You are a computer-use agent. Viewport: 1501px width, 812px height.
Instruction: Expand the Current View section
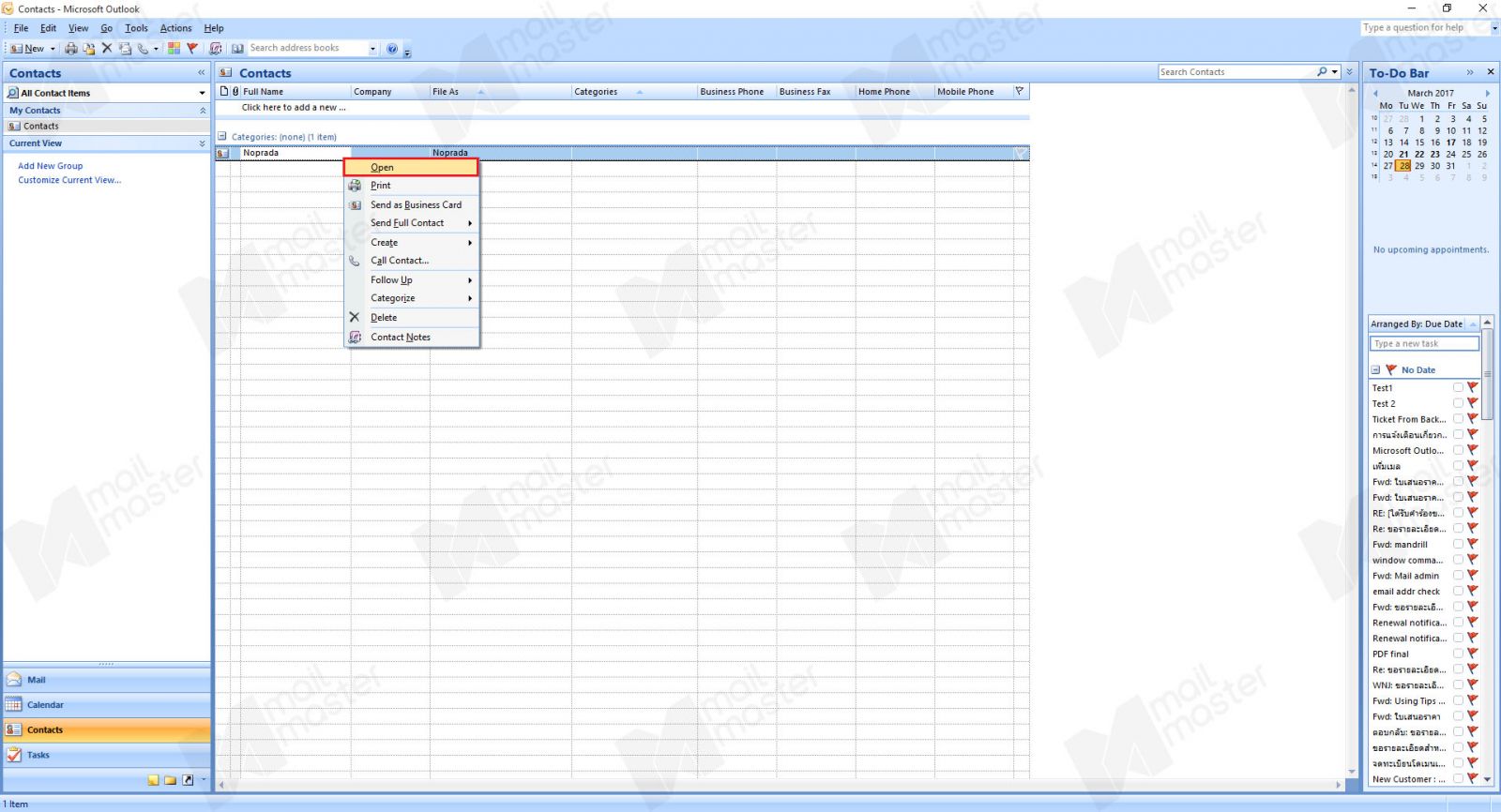[202, 143]
